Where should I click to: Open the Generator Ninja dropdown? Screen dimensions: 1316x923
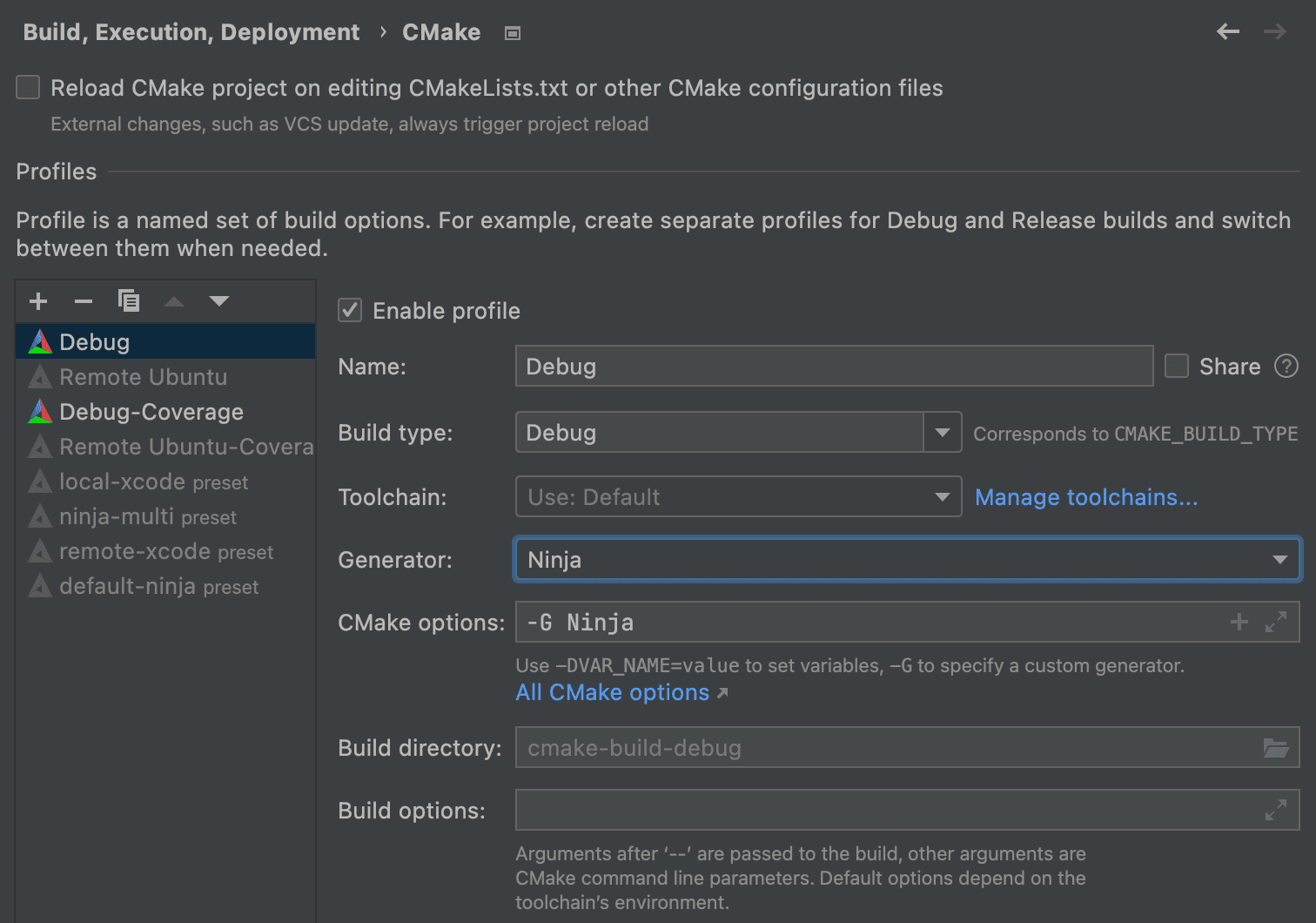pos(907,559)
